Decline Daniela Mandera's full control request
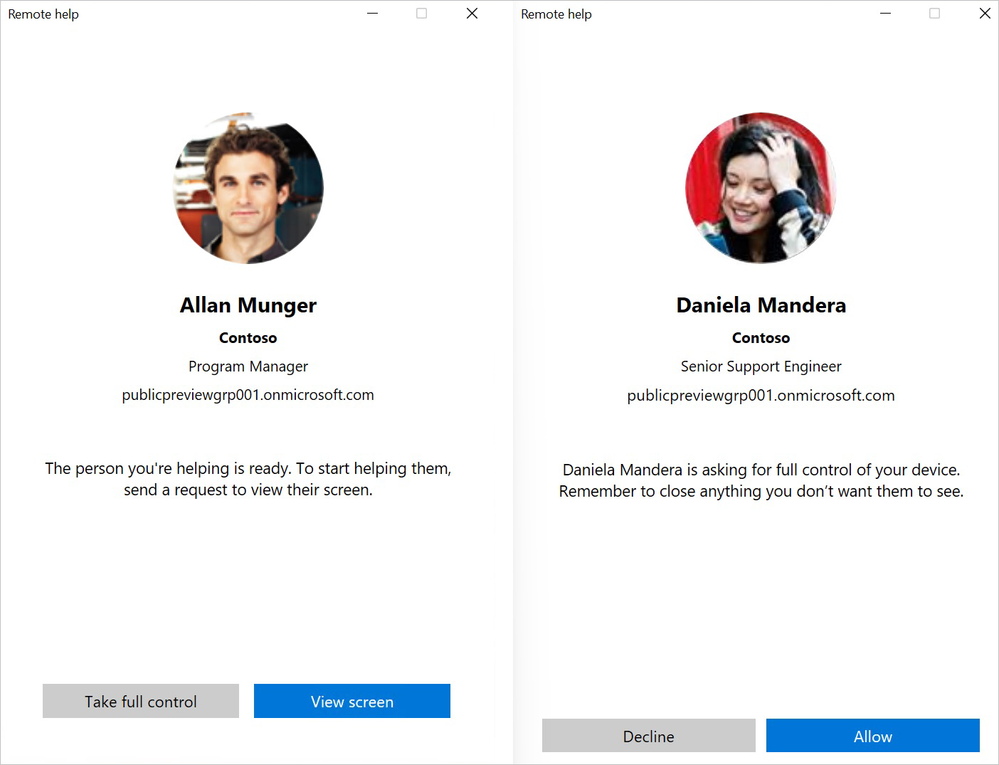The width and height of the screenshot is (999, 765). (x=649, y=736)
